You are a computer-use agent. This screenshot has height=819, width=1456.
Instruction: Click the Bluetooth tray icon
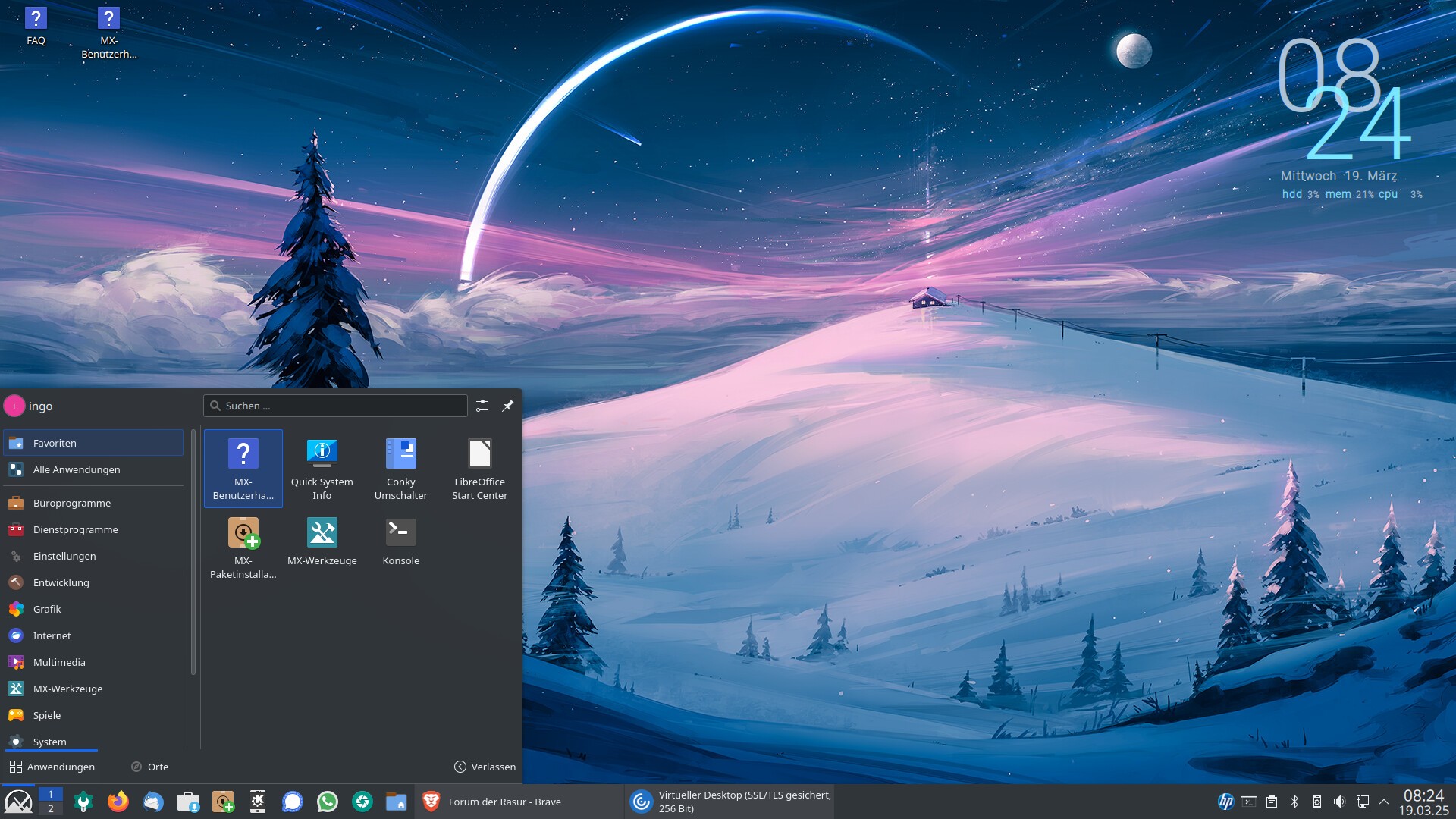(x=1294, y=802)
